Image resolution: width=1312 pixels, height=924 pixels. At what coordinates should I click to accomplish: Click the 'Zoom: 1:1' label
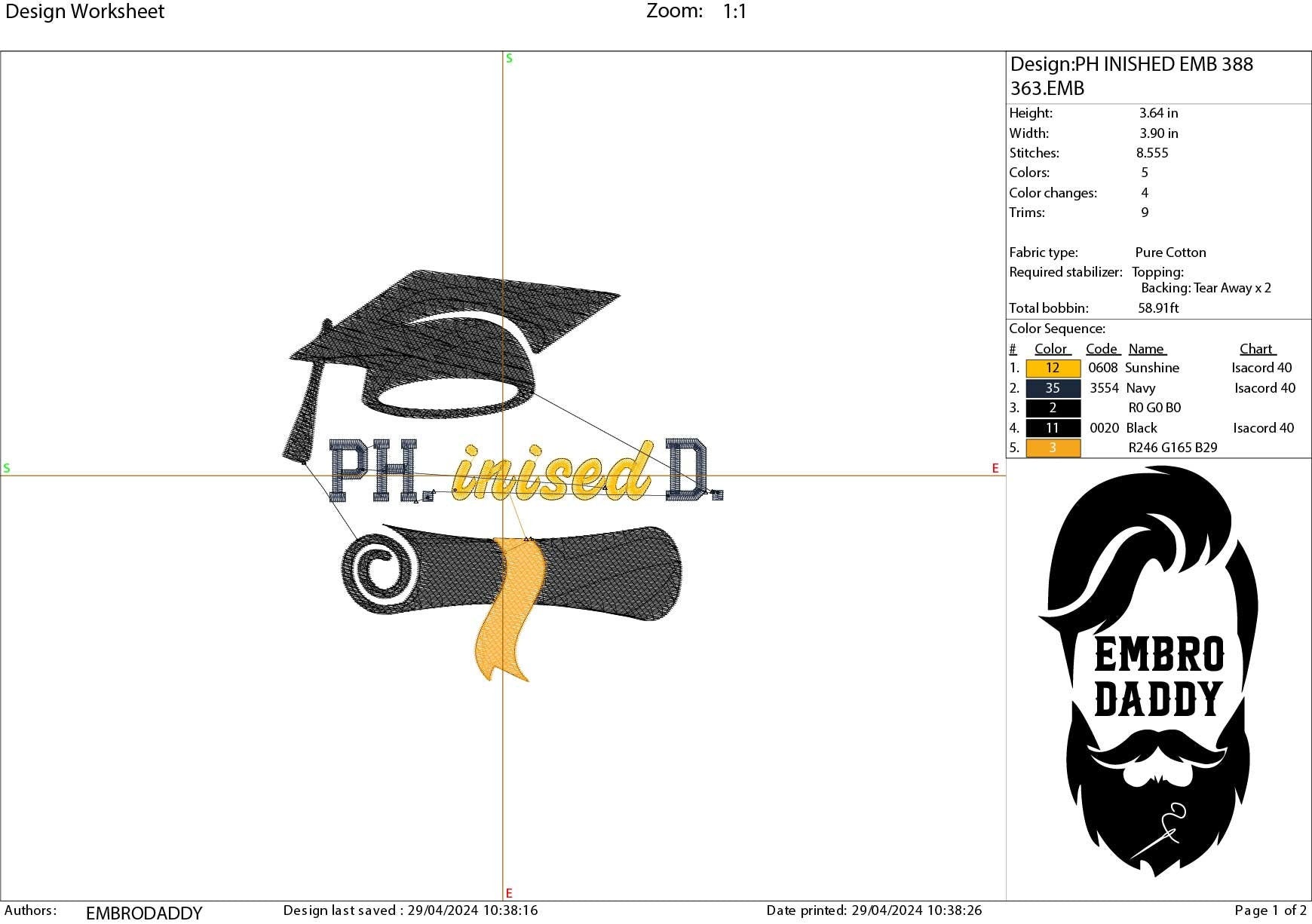[x=696, y=11]
